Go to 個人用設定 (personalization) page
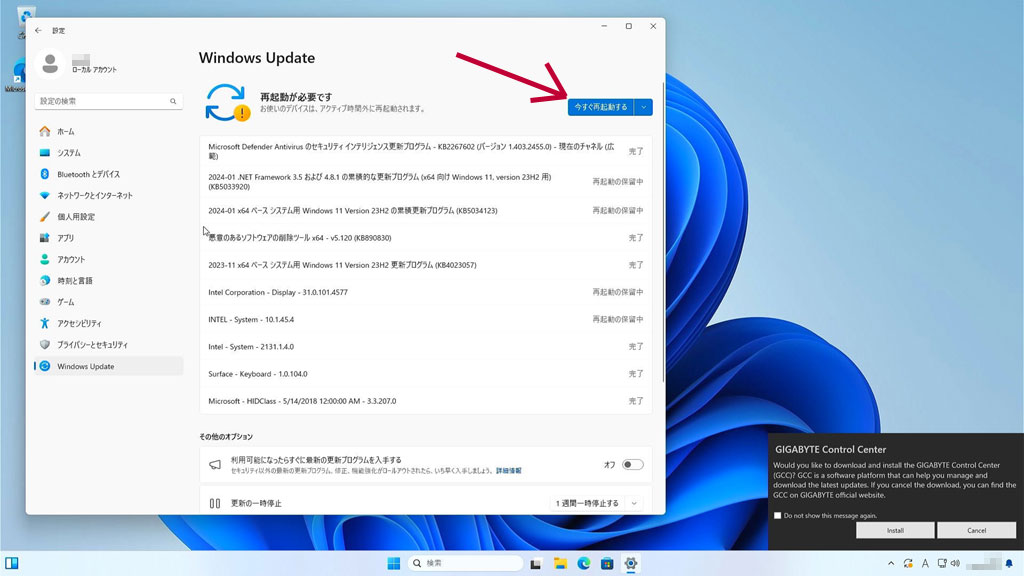Screen dimensions: 1024x576 (x=76, y=216)
